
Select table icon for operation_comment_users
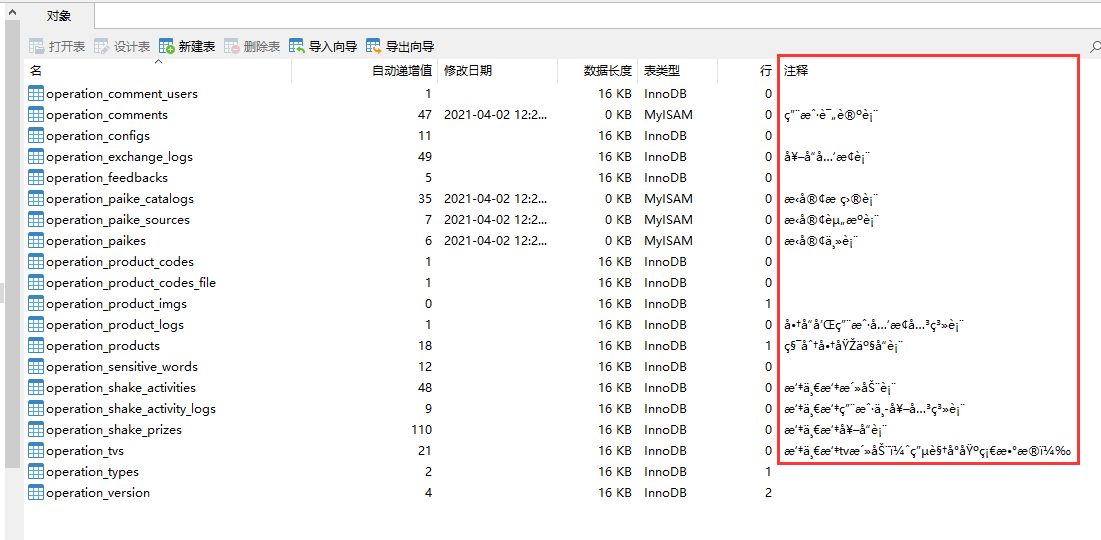pyautogui.click(x=36, y=93)
